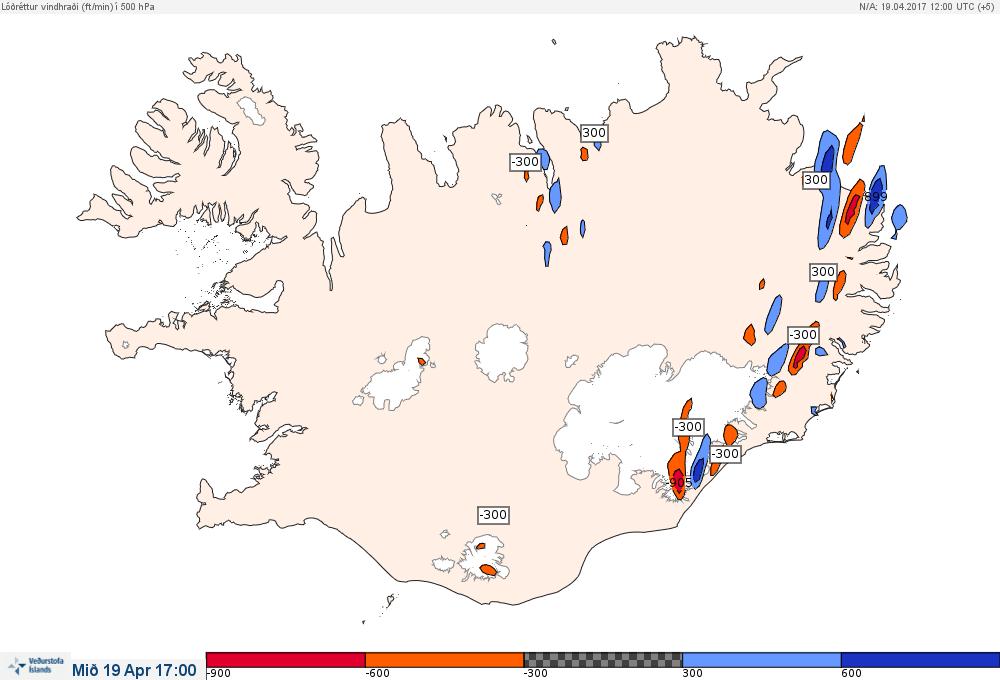This screenshot has height=680, width=1000.
Task: Click the Veðurstofa Íslands logo
Action: click(35, 666)
